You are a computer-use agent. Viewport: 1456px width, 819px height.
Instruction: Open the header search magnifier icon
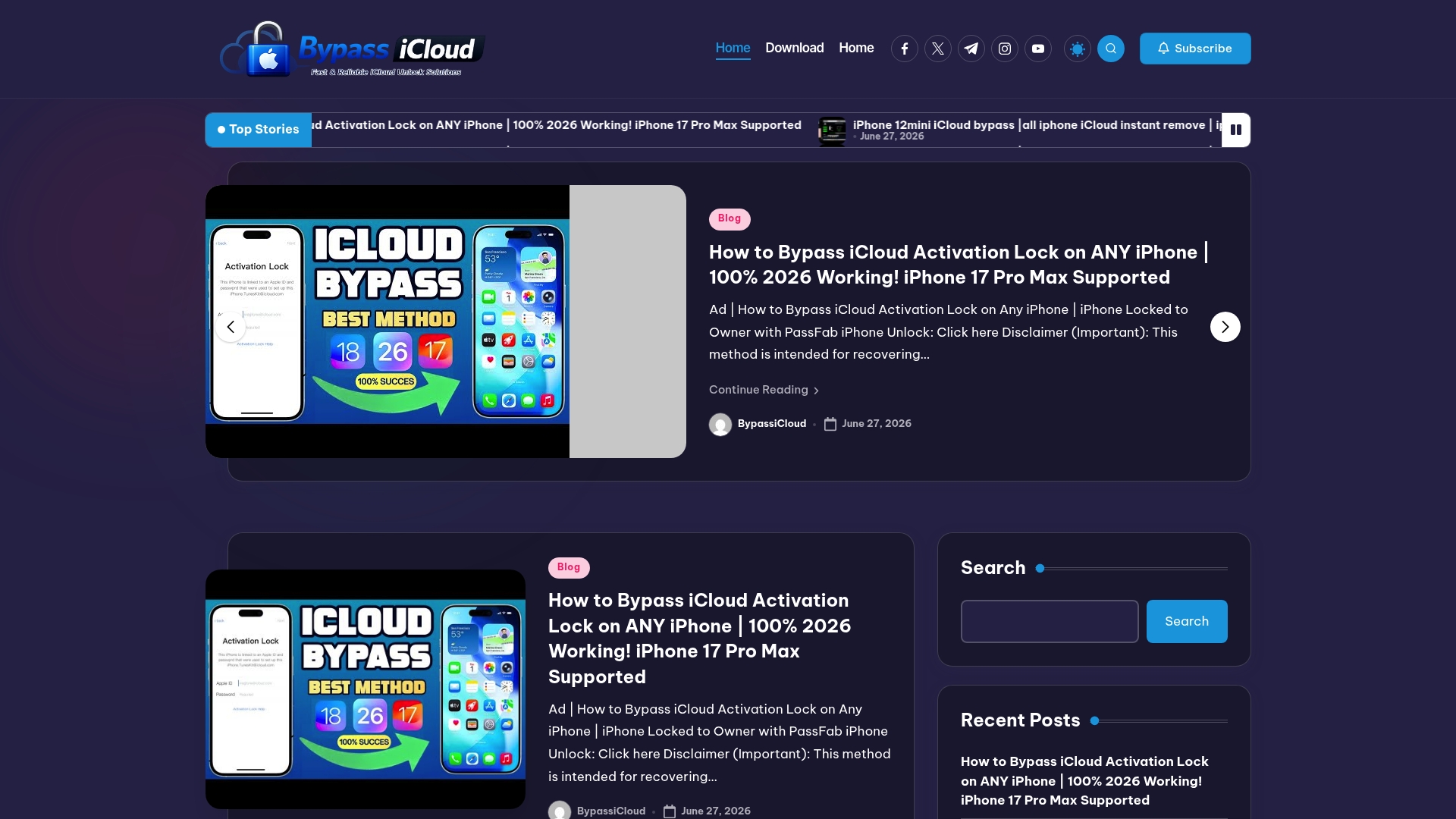pyautogui.click(x=1110, y=49)
